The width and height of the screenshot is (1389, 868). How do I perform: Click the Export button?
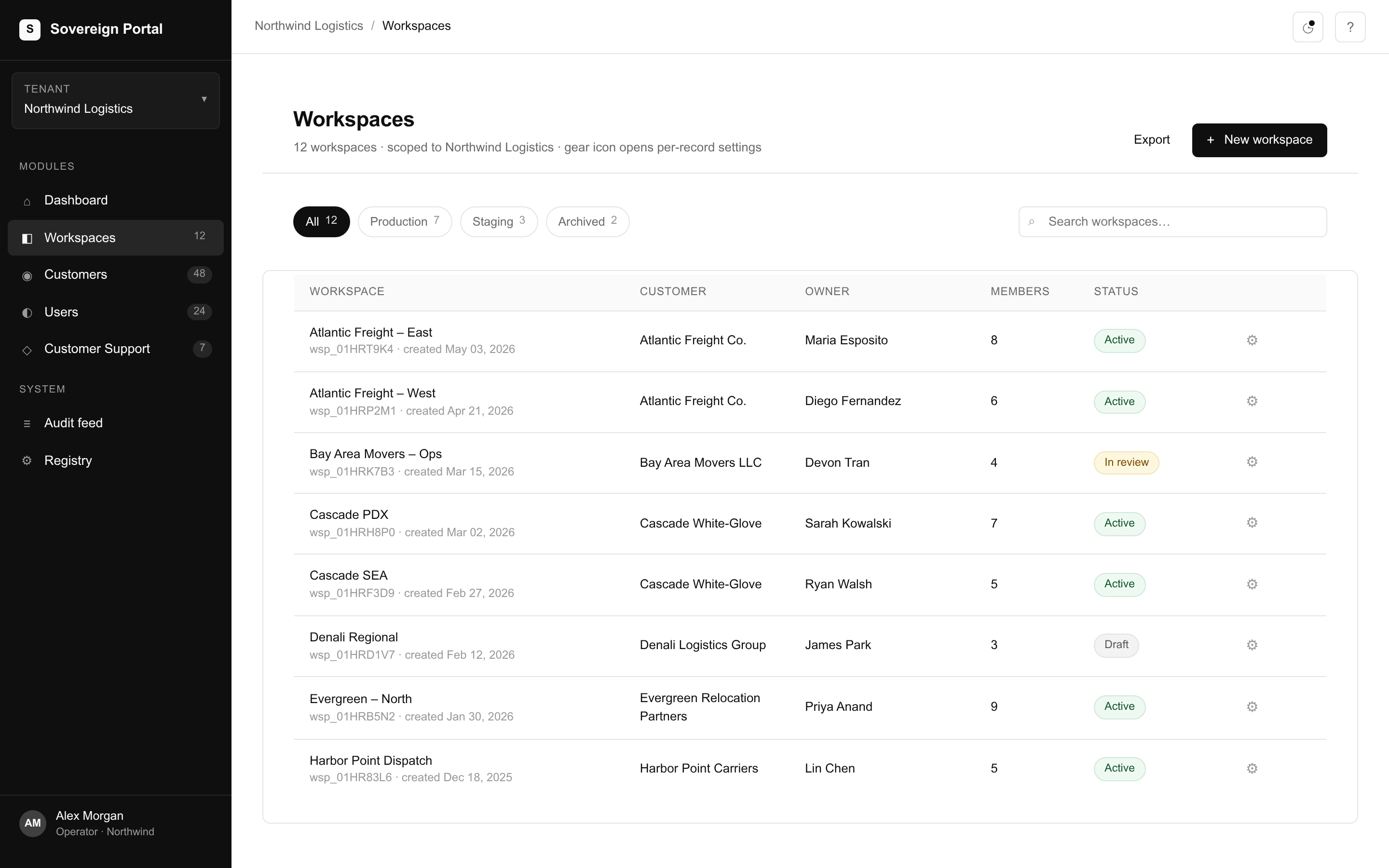[1151, 139]
